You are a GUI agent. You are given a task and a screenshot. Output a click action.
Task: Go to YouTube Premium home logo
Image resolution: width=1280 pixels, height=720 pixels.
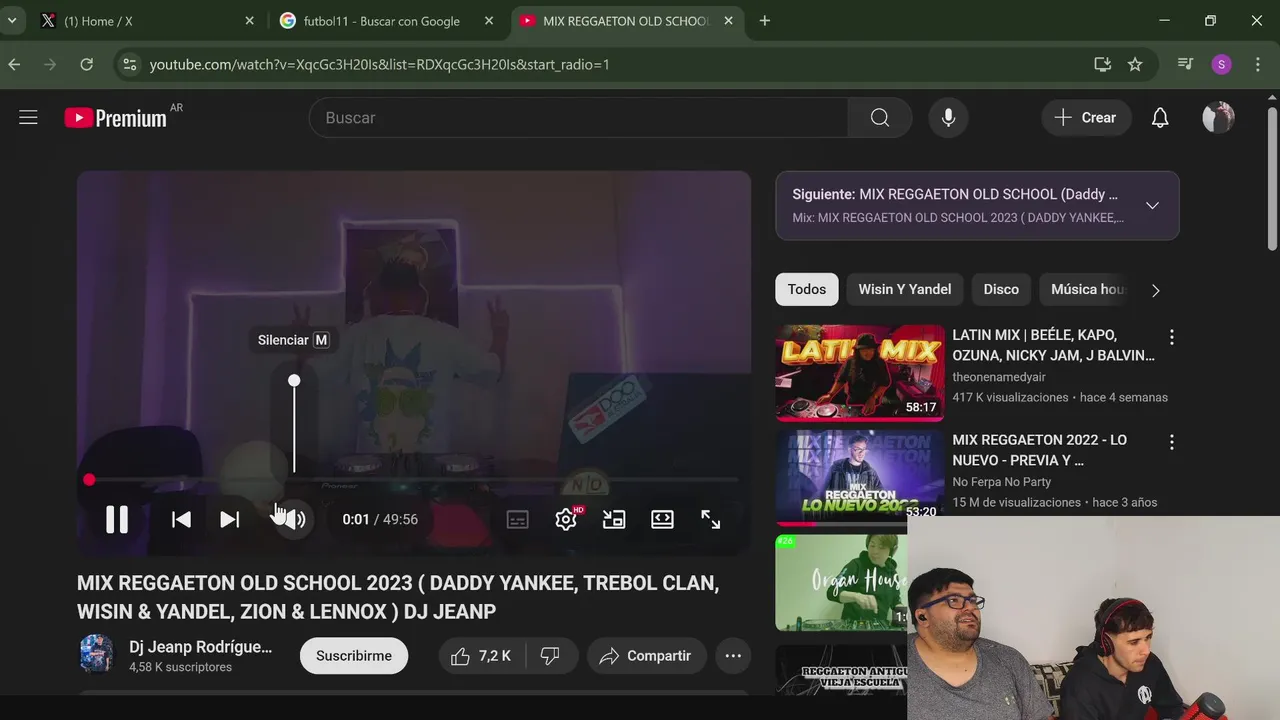[116, 118]
